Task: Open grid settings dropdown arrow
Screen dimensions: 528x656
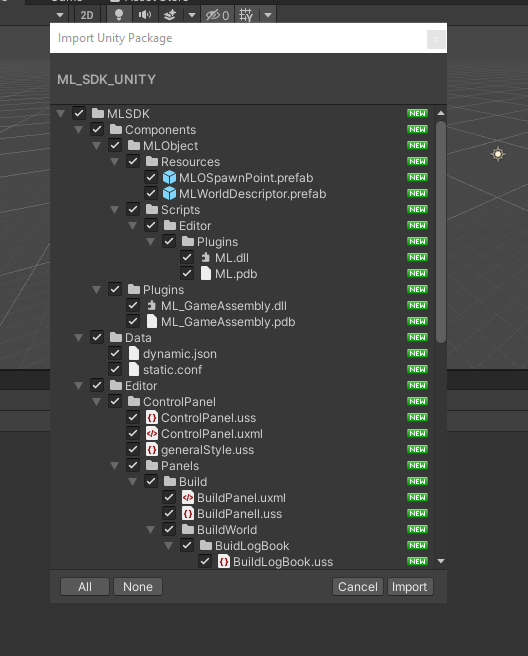Action: coord(268,15)
